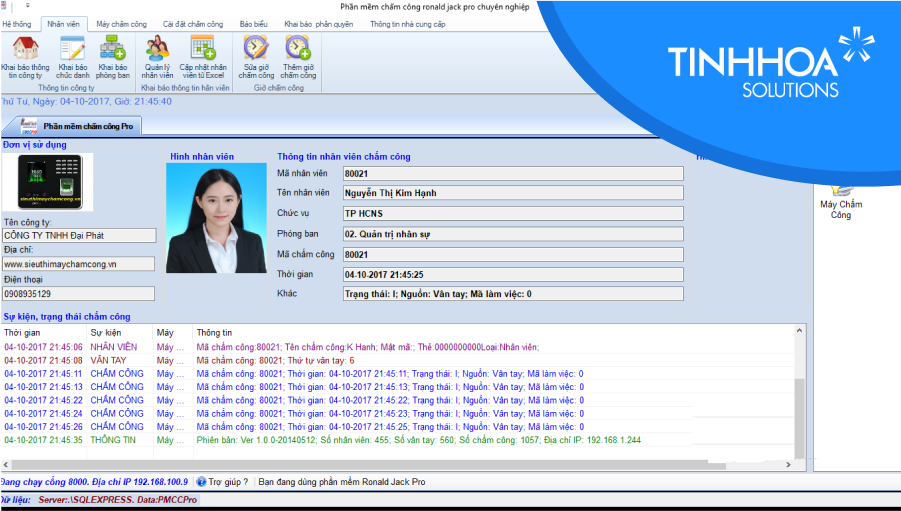
Task: Click the date and time header line
Action: click(x=86, y=101)
